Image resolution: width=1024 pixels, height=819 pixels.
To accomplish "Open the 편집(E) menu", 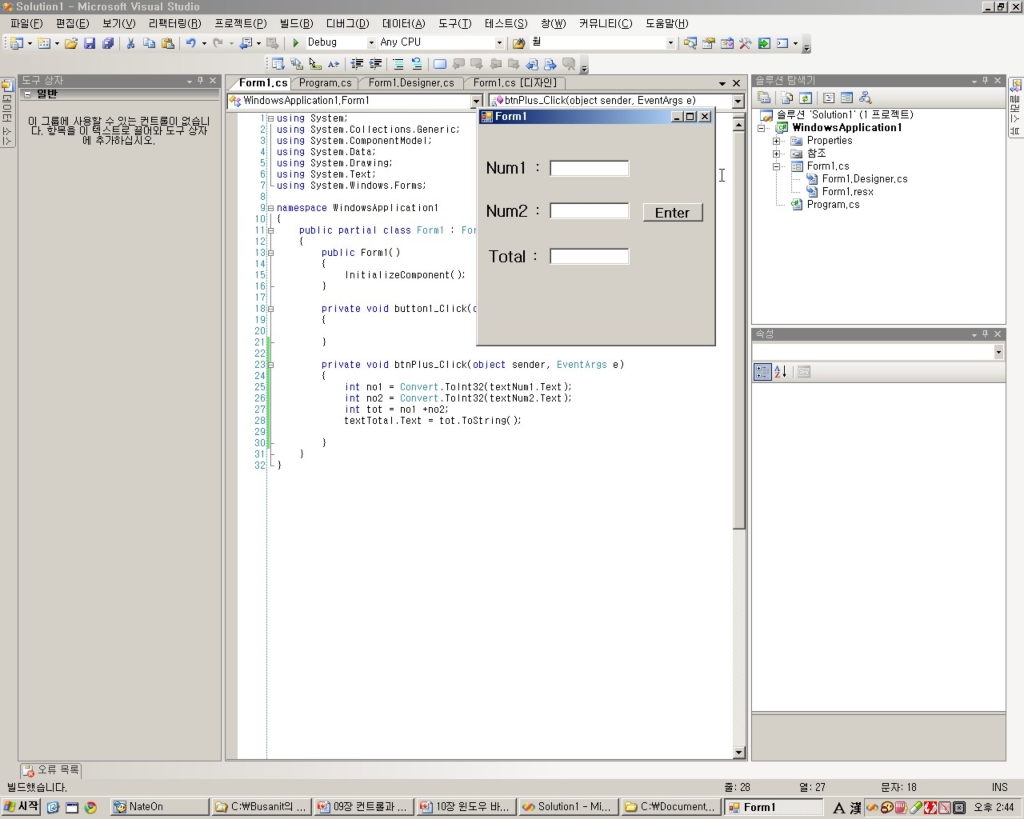I will click(x=72, y=24).
